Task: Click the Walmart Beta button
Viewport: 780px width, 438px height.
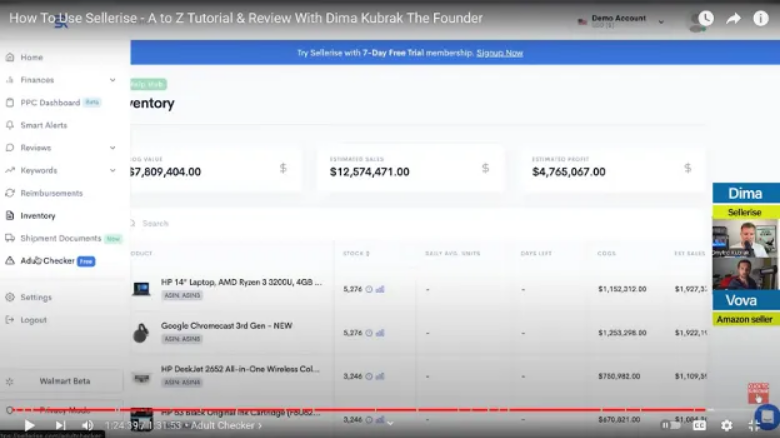Action: click(x=65, y=381)
